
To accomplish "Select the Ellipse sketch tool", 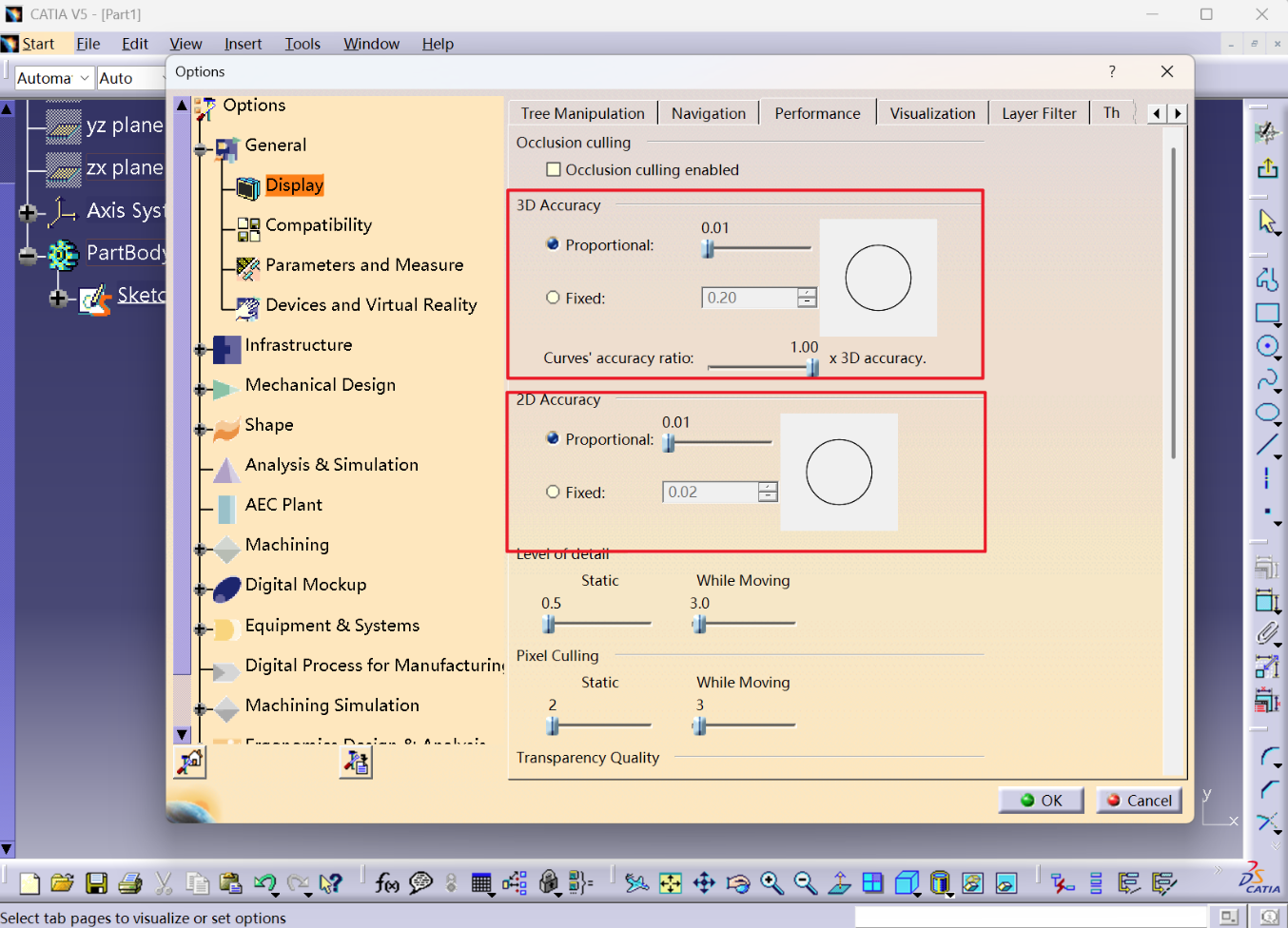I will (x=1267, y=413).
